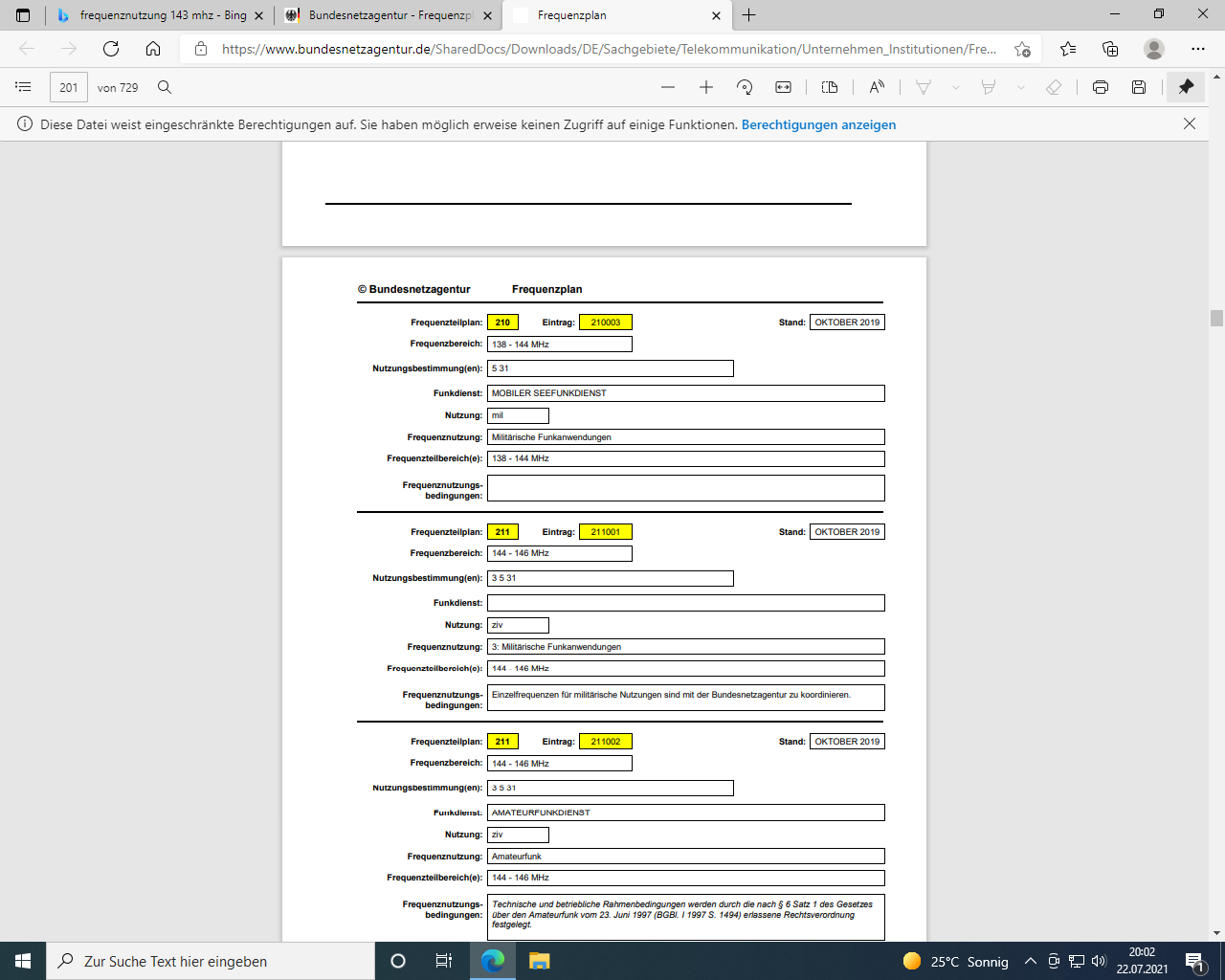Open the PDF search magnifier
This screenshot has width=1225, height=980.
[165, 87]
